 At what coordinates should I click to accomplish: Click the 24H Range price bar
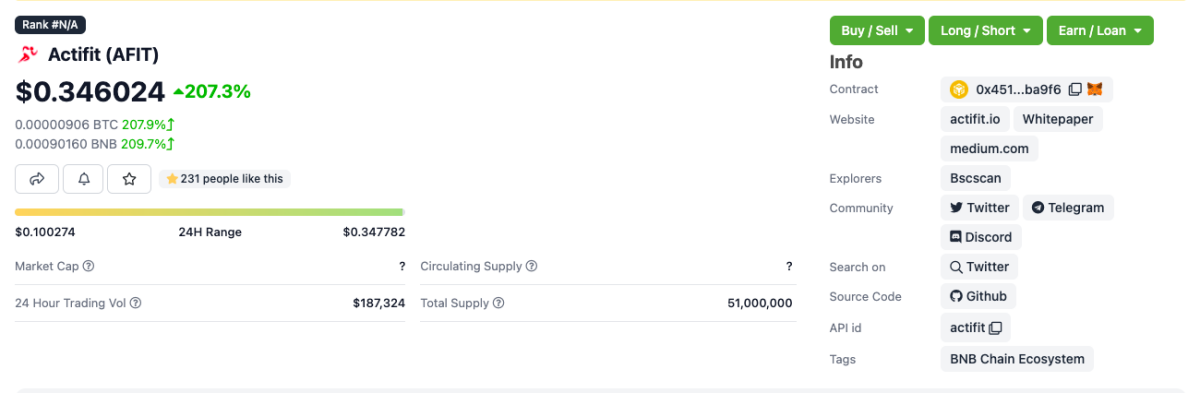tap(209, 212)
